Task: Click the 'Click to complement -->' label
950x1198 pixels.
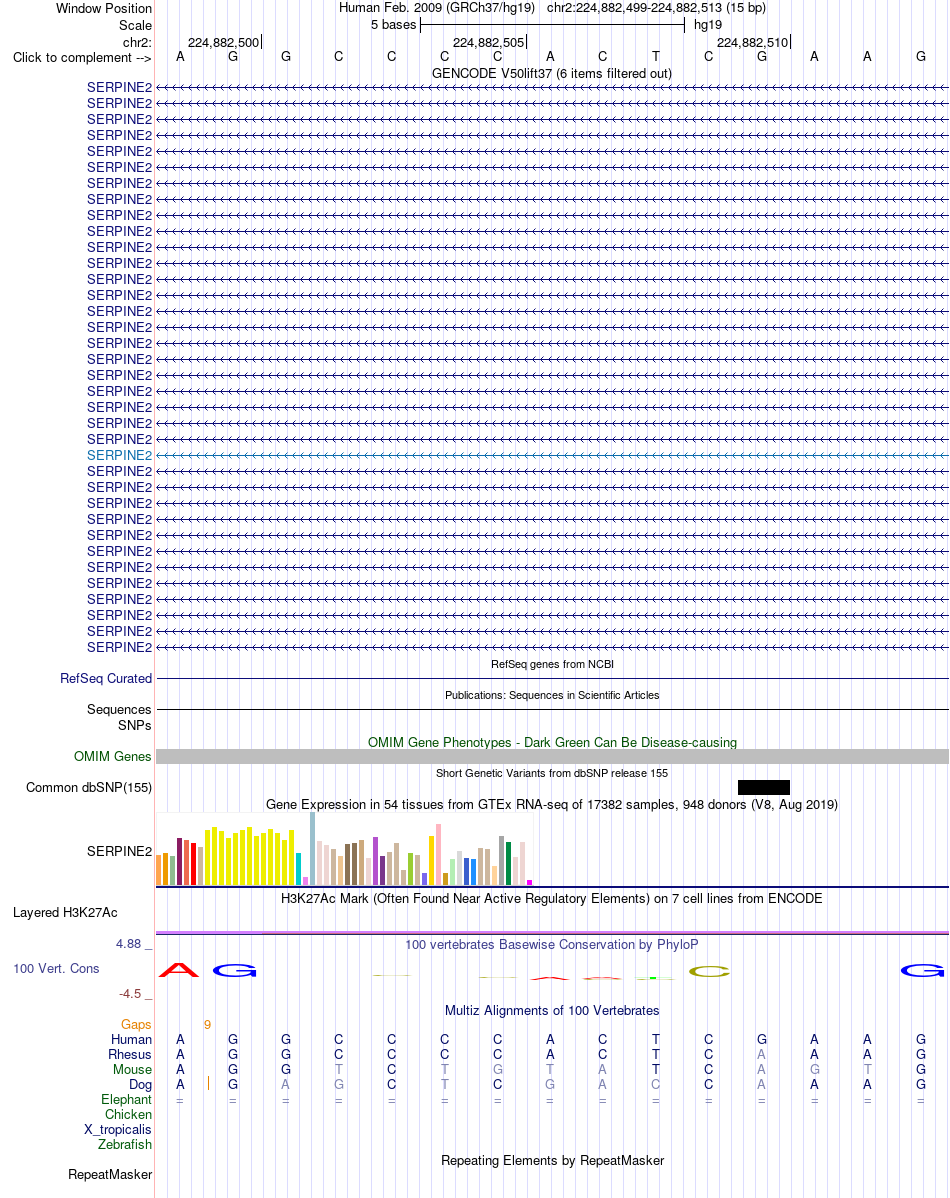Action: 82,57
